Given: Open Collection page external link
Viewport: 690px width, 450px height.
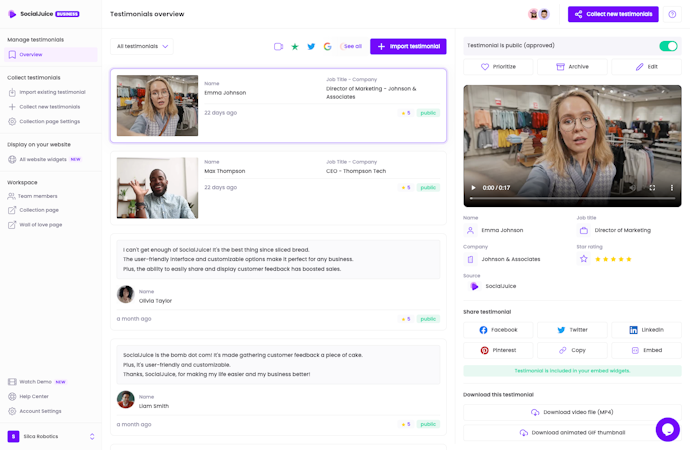Looking at the screenshot, I should [x=33, y=210].
